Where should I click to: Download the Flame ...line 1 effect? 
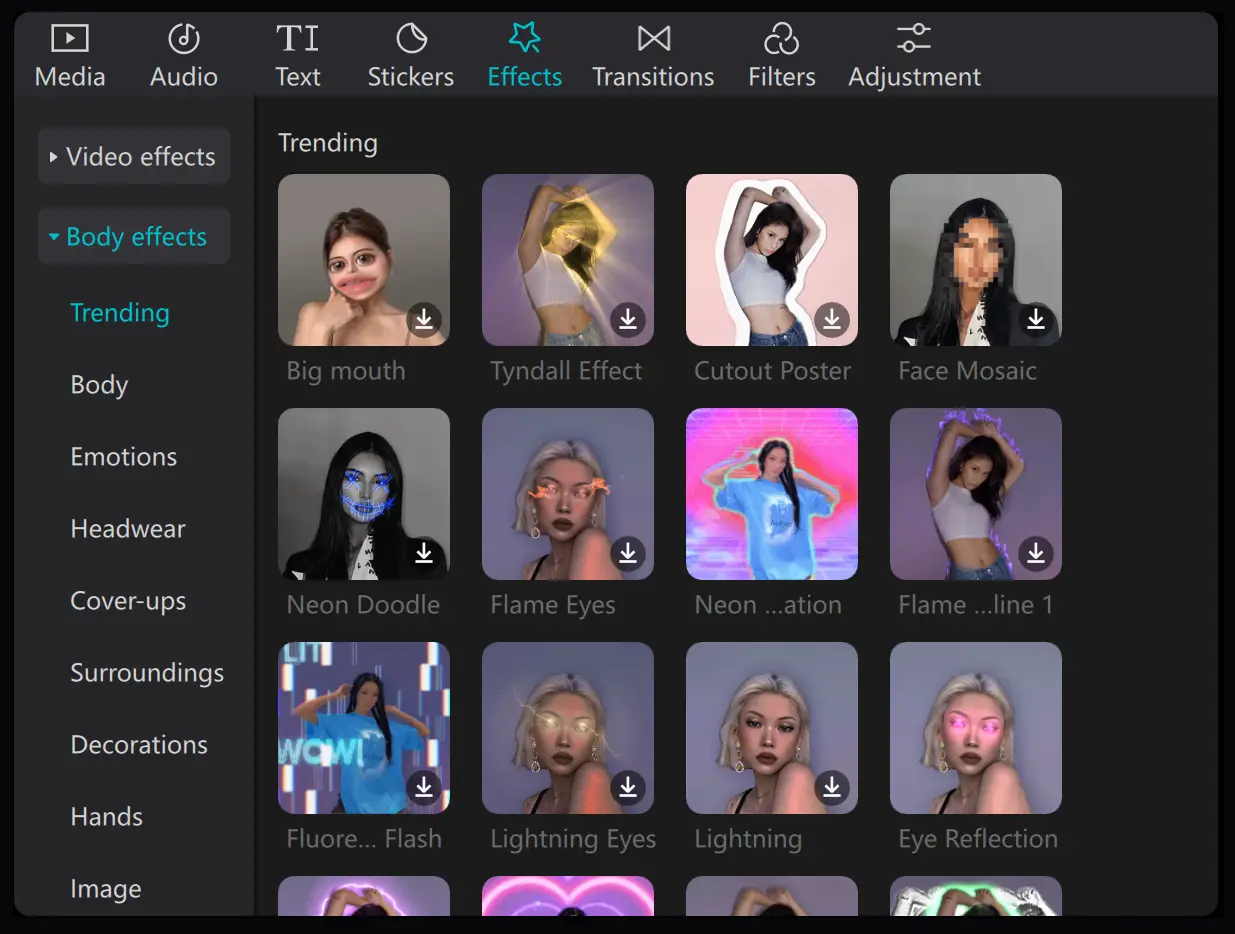coord(1036,553)
